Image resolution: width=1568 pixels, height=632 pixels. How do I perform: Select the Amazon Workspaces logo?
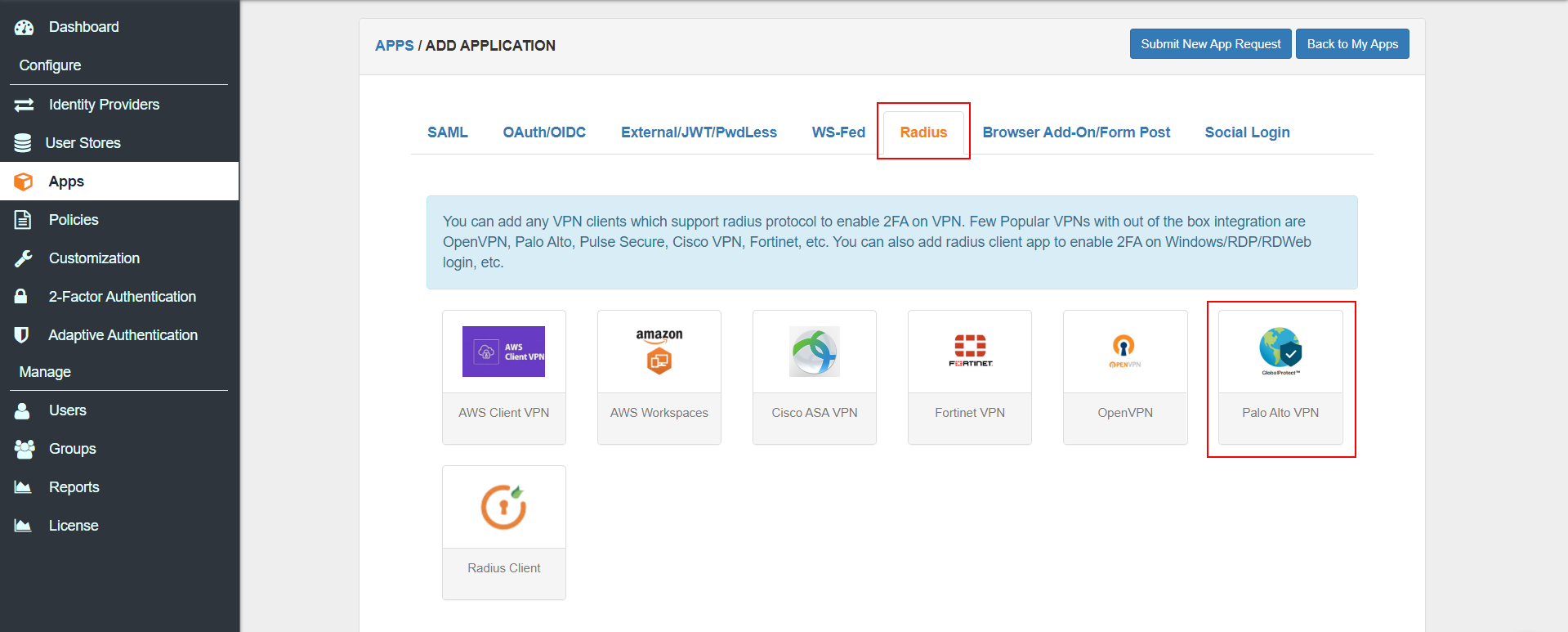(659, 352)
